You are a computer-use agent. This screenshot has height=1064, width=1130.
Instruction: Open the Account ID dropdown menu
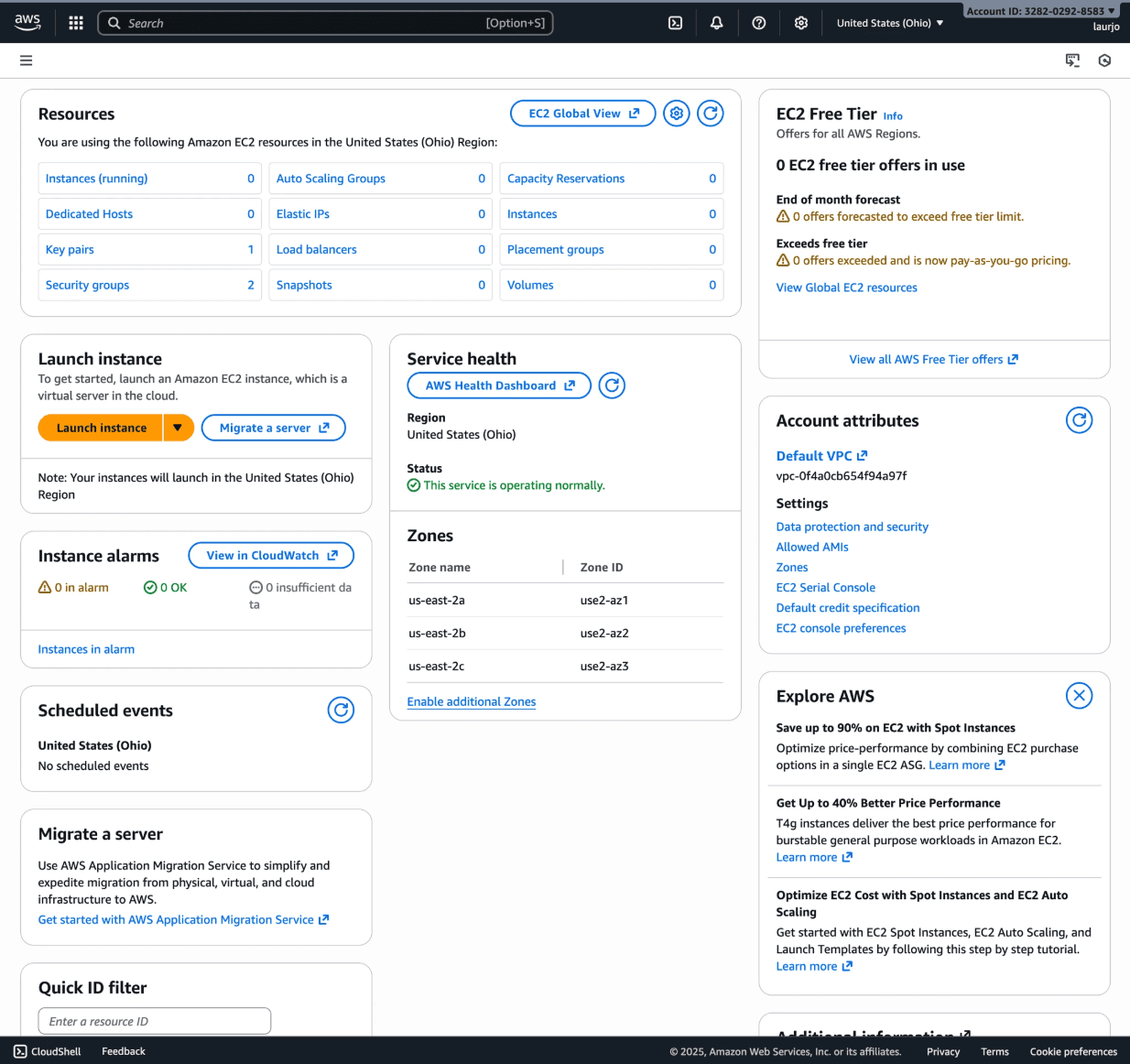pyautogui.click(x=1040, y=11)
